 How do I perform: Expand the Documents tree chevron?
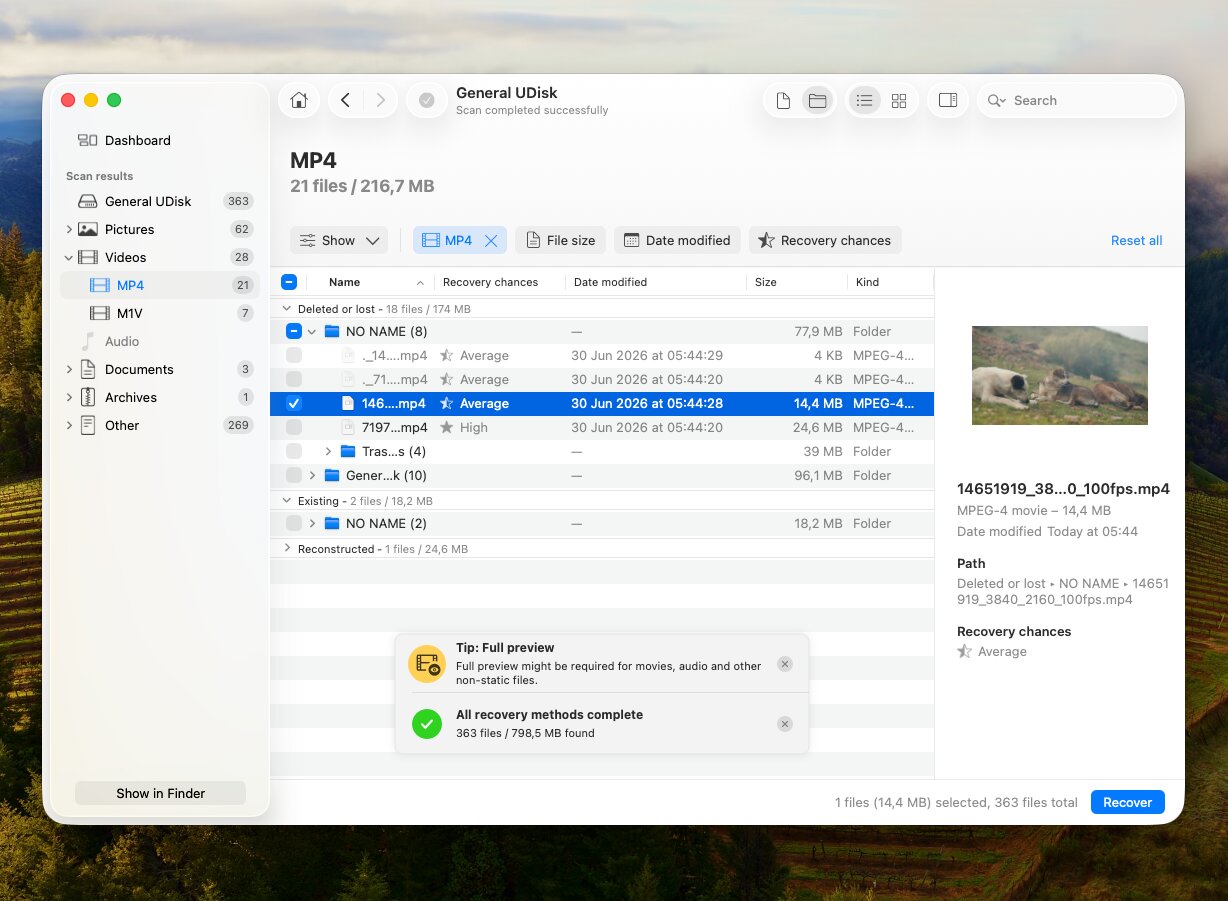pyautogui.click(x=69, y=369)
